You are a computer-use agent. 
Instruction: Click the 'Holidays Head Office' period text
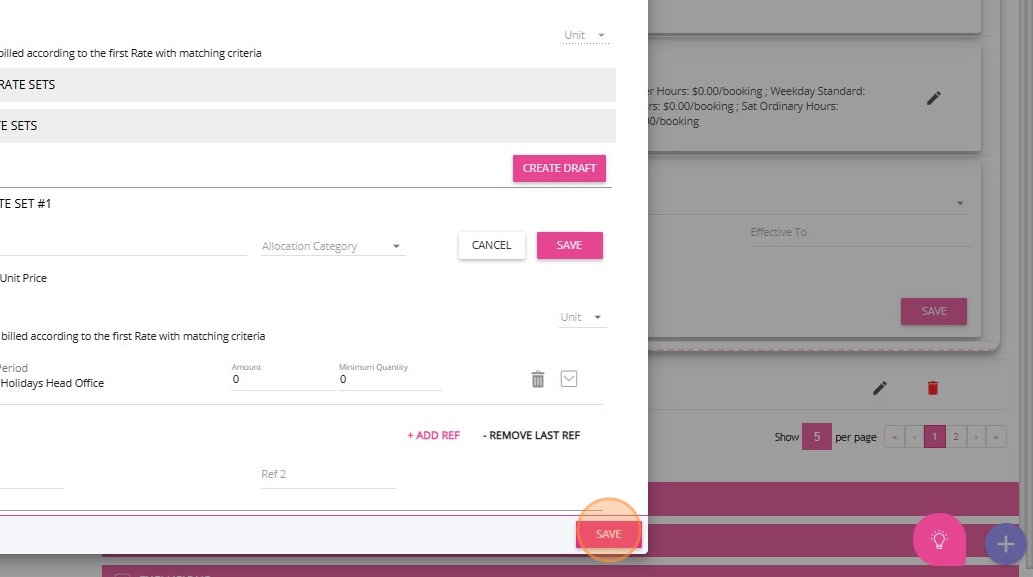coord(52,383)
